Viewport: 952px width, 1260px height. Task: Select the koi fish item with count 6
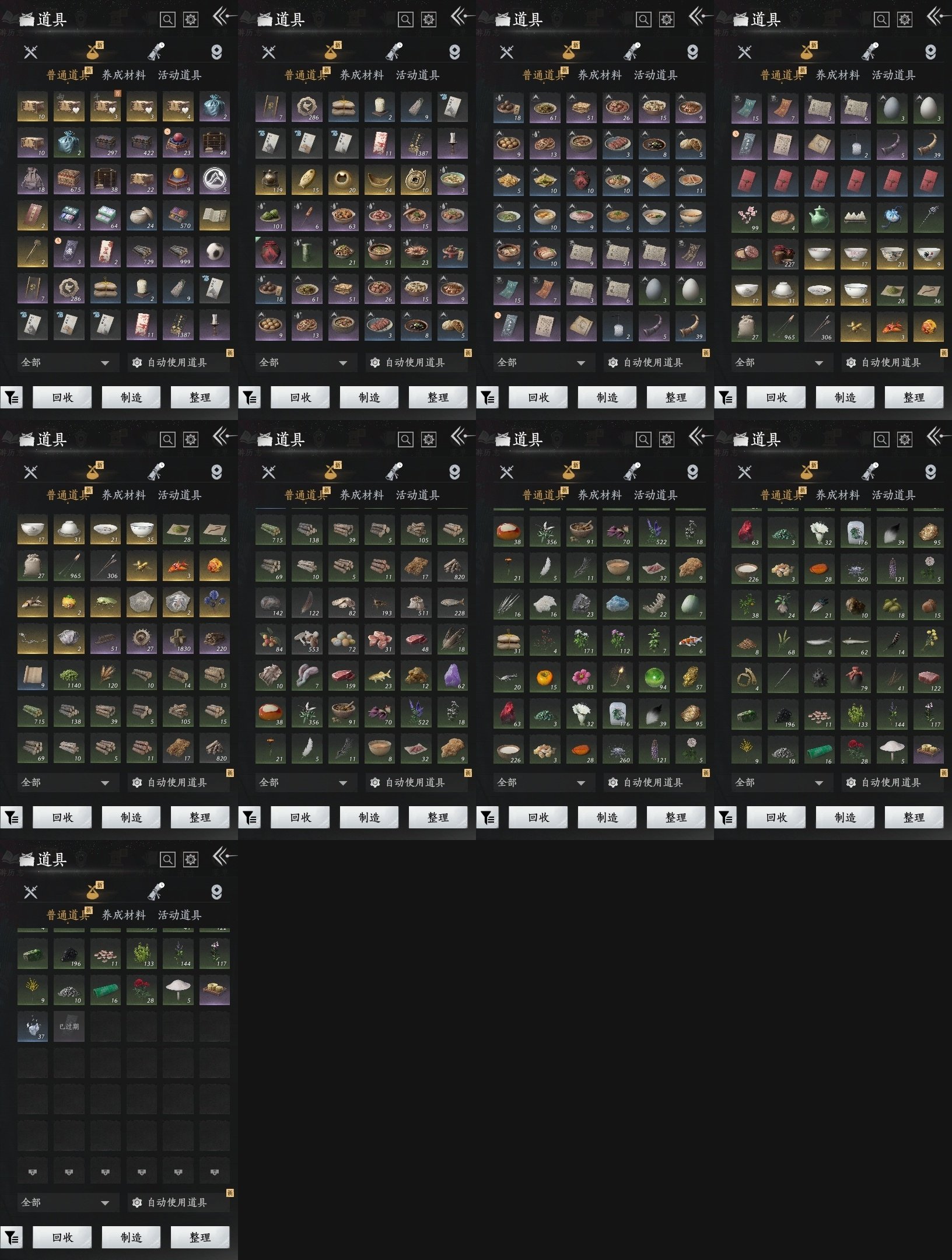click(x=690, y=640)
